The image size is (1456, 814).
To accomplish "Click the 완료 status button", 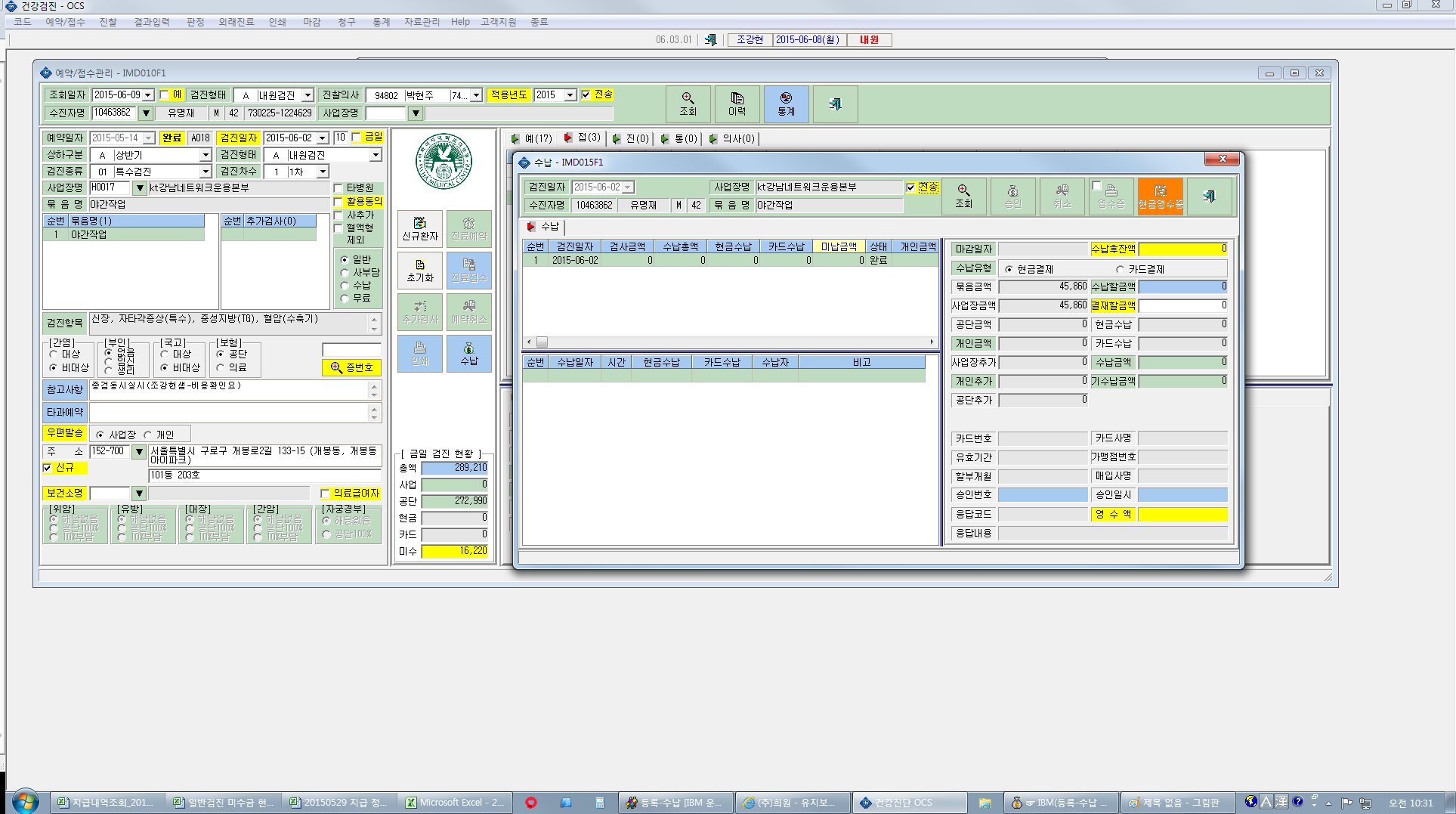I will [172, 138].
